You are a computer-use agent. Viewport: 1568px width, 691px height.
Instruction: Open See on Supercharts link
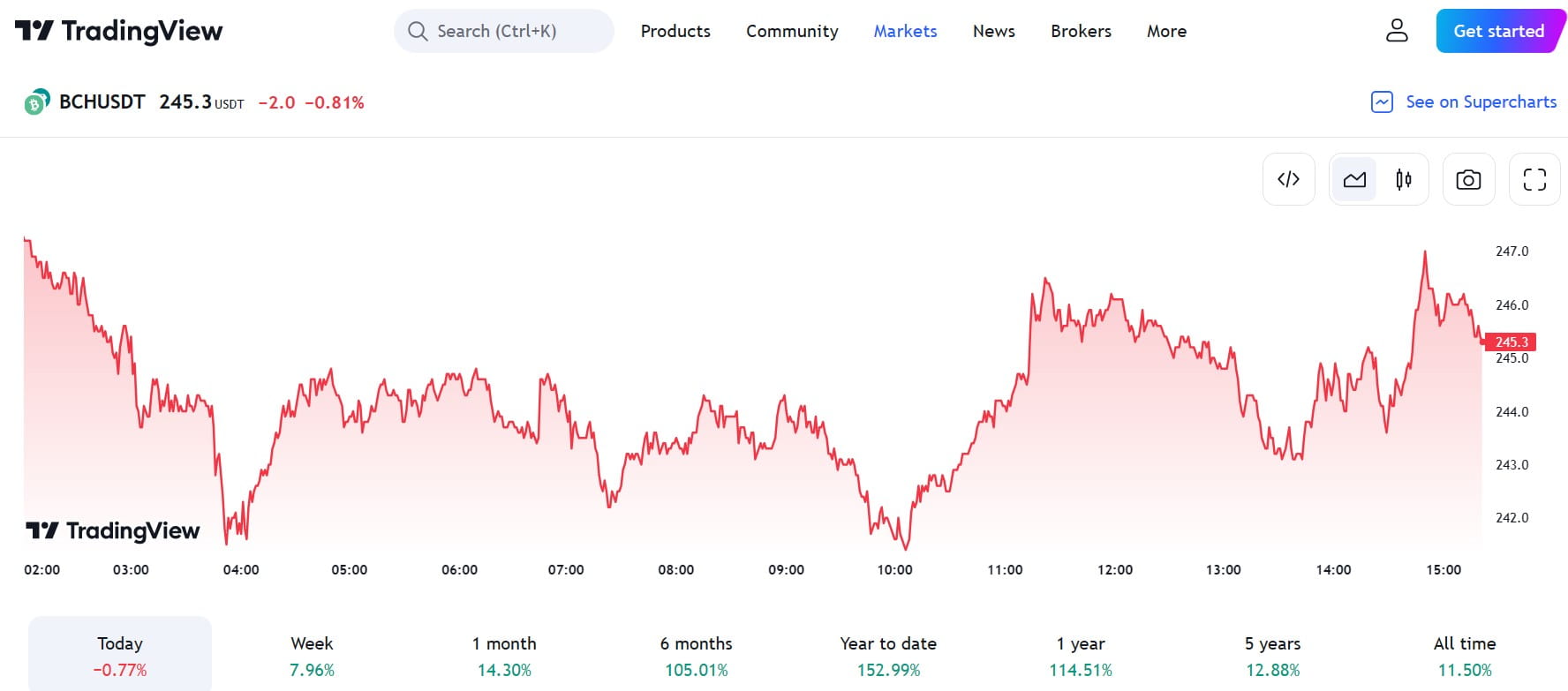1481,102
